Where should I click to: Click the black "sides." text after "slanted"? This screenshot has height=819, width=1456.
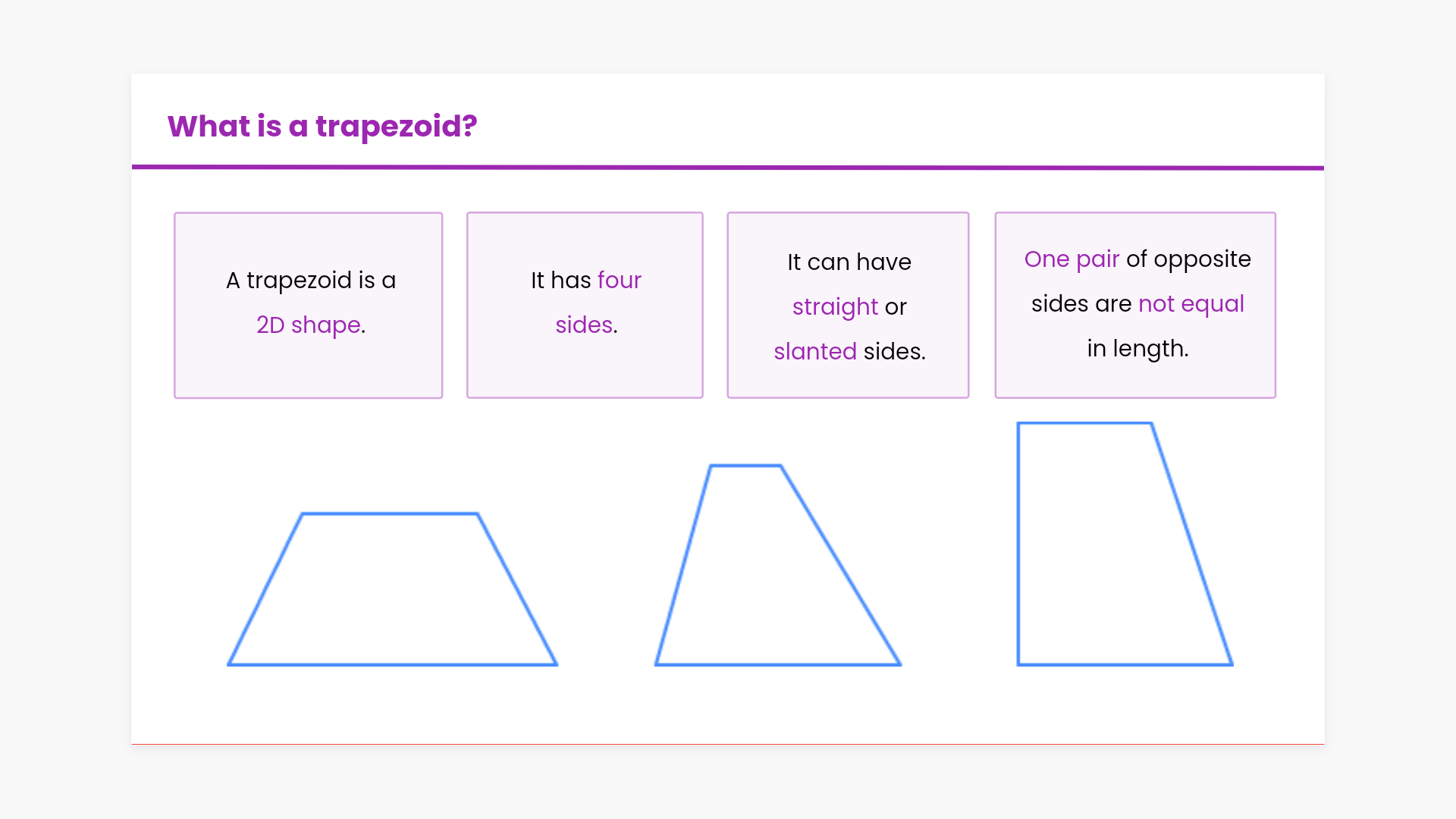[894, 352]
